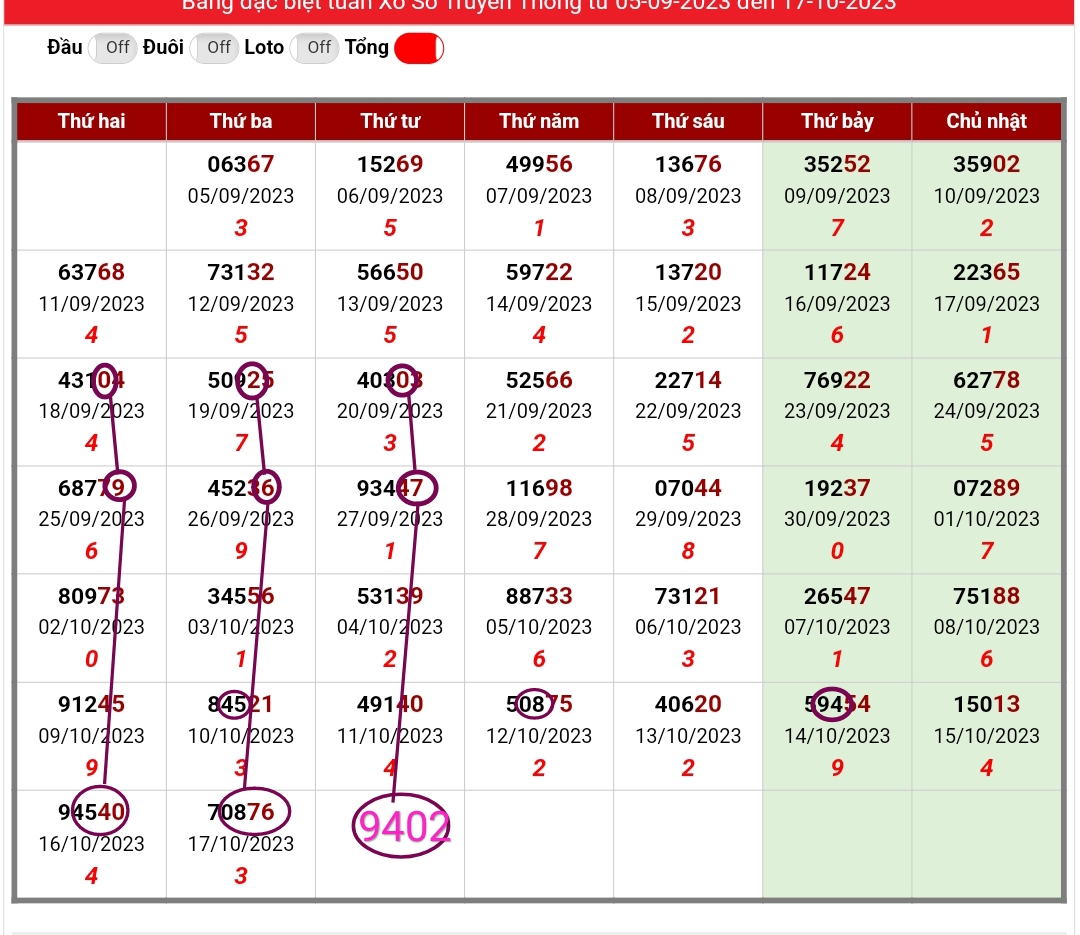Click result 70876 dated 17/10/2023
This screenshot has height=935, width=1080.
point(241,812)
